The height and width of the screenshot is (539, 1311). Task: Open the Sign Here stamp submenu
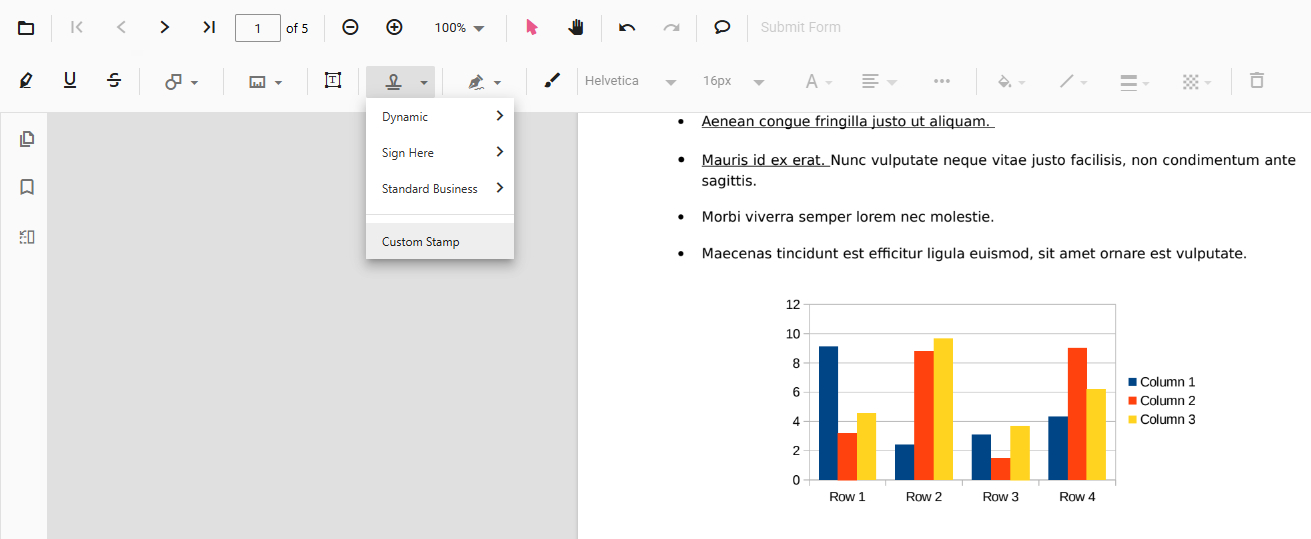(440, 153)
